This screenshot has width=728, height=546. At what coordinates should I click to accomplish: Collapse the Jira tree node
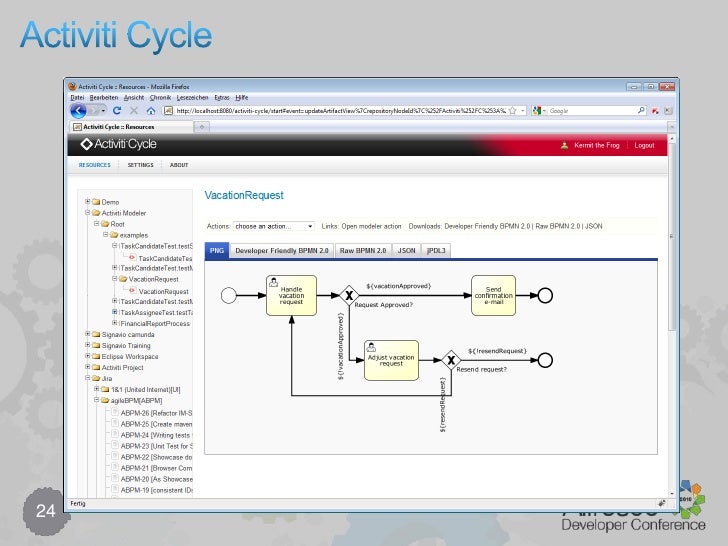87,378
